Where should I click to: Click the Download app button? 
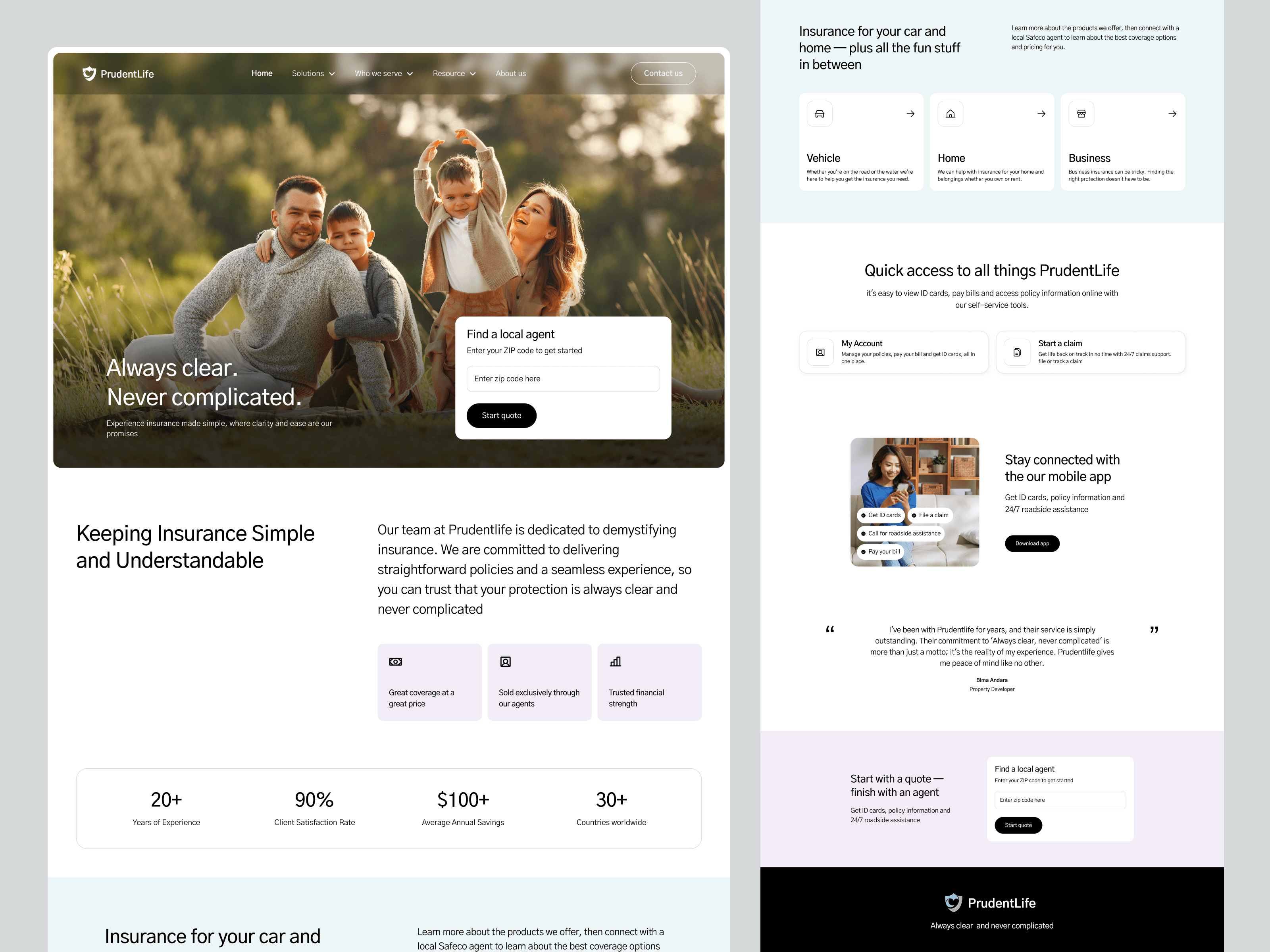1032,543
